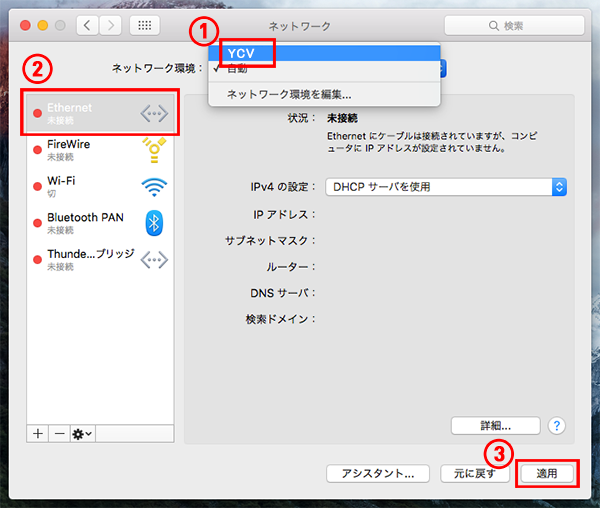Show all preferences grid button
600x508 pixels.
(x=145, y=26)
